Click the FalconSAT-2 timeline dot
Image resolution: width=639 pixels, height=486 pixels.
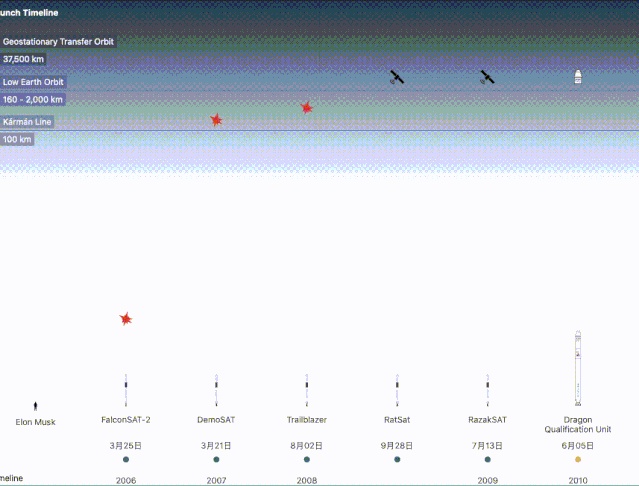pyautogui.click(x=126, y=460)
